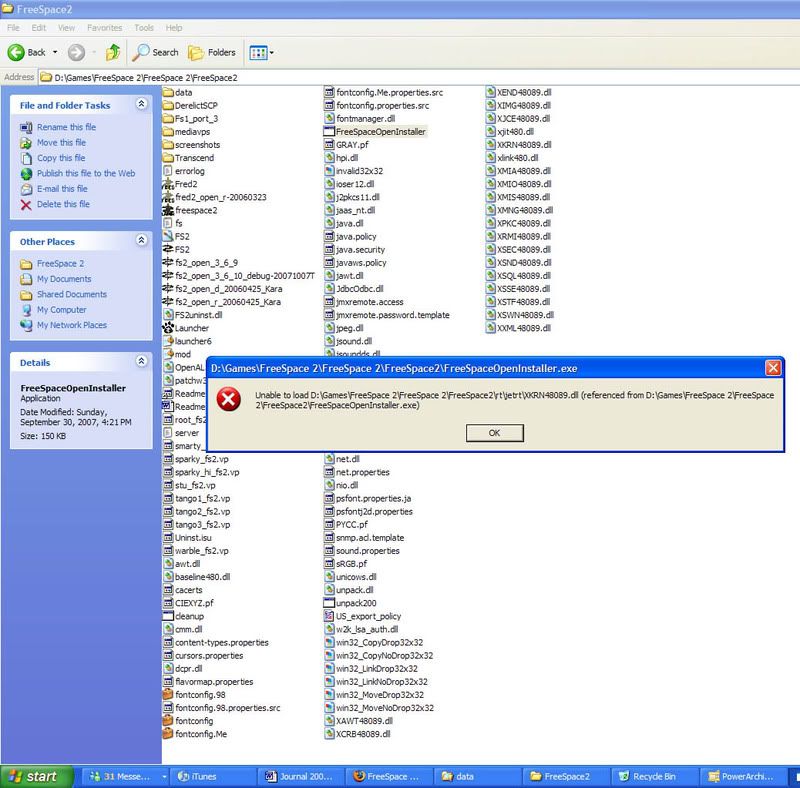The image size is (800, 788).
Task: Open the Views dropdown button
Action: [261, 52]
